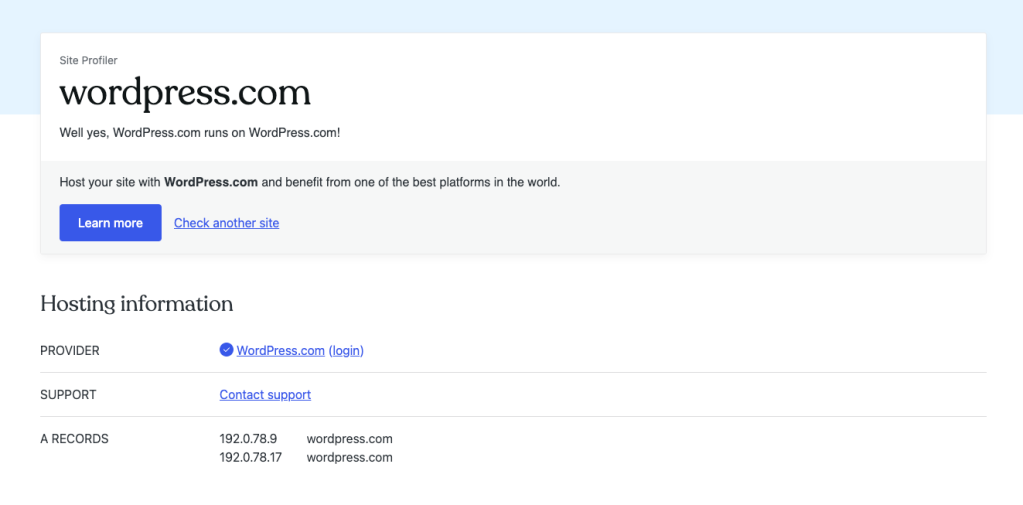Click the SUPPORT row label

(68, 395)
